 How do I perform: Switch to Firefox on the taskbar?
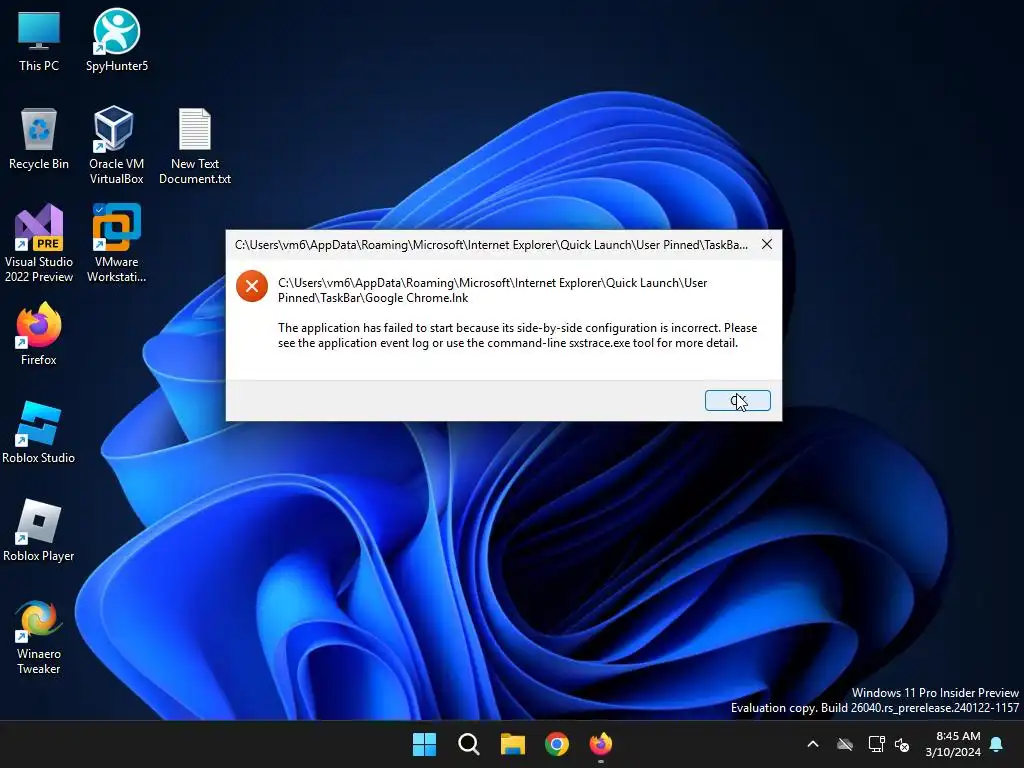[x=601, y=744]
